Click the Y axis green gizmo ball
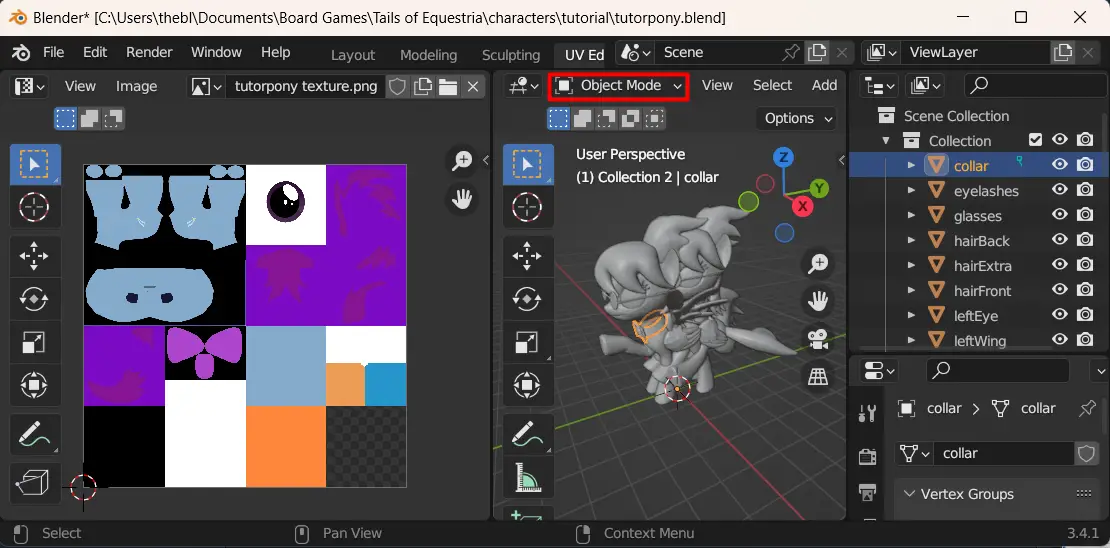Screen dimensions: 1110x548 pyautogui.click(x=819, y=188)
